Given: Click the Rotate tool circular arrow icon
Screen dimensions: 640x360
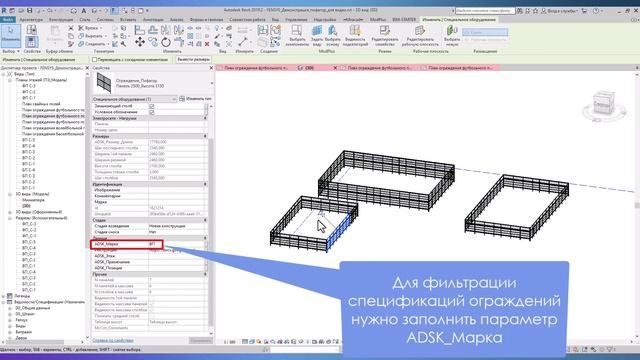Looking at the screenshot, I should [x=166, y=42].
